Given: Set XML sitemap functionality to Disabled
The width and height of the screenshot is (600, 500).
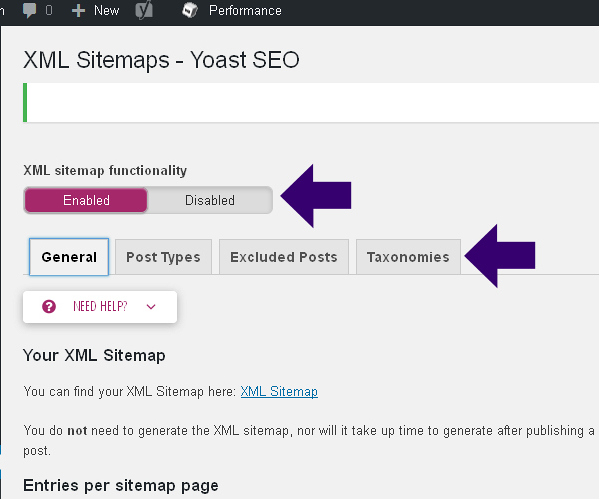Looking at the screenshot, I should coord(209,200).
